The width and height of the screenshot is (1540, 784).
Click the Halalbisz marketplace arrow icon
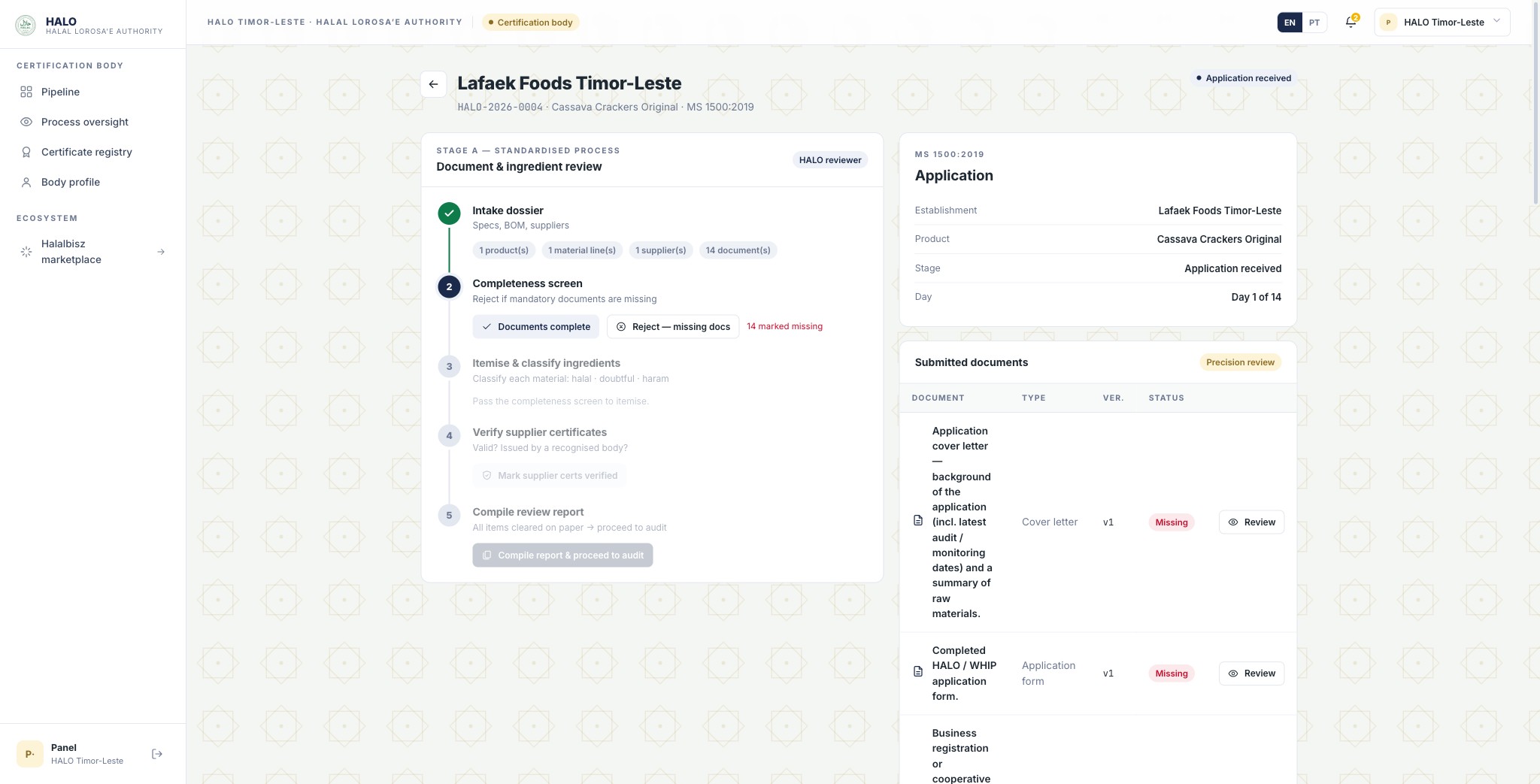(x=161, y=252)
